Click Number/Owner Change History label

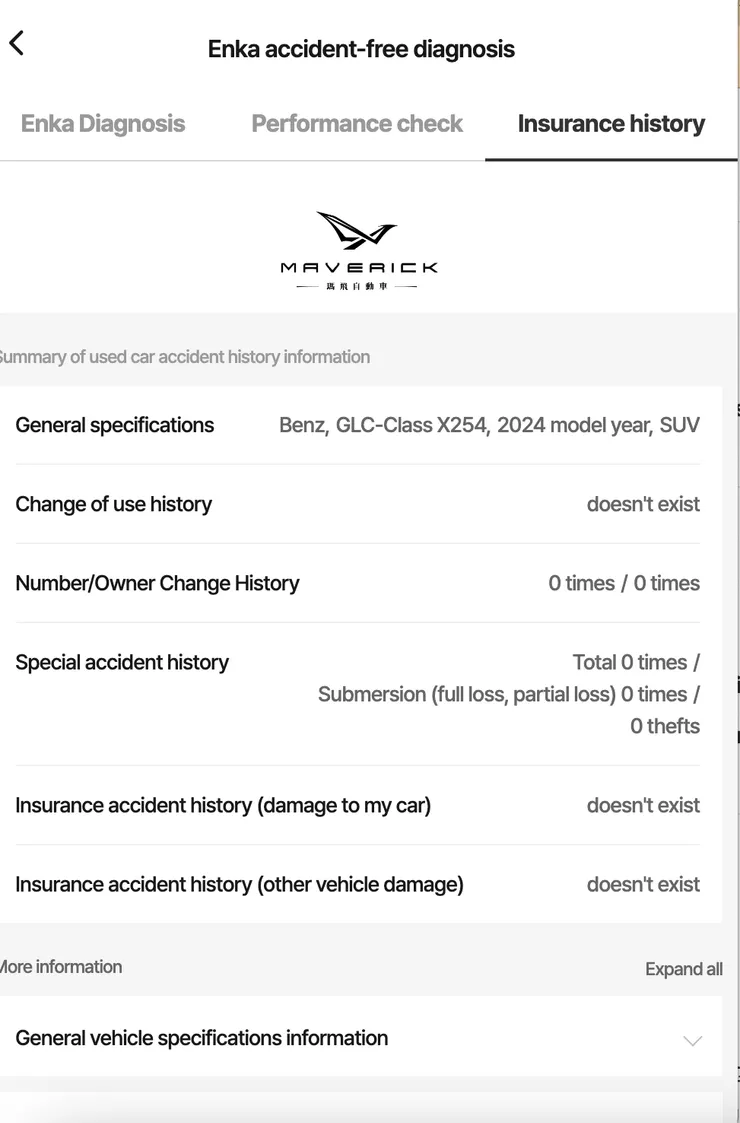pyautogui.click(x=158, y=583)
